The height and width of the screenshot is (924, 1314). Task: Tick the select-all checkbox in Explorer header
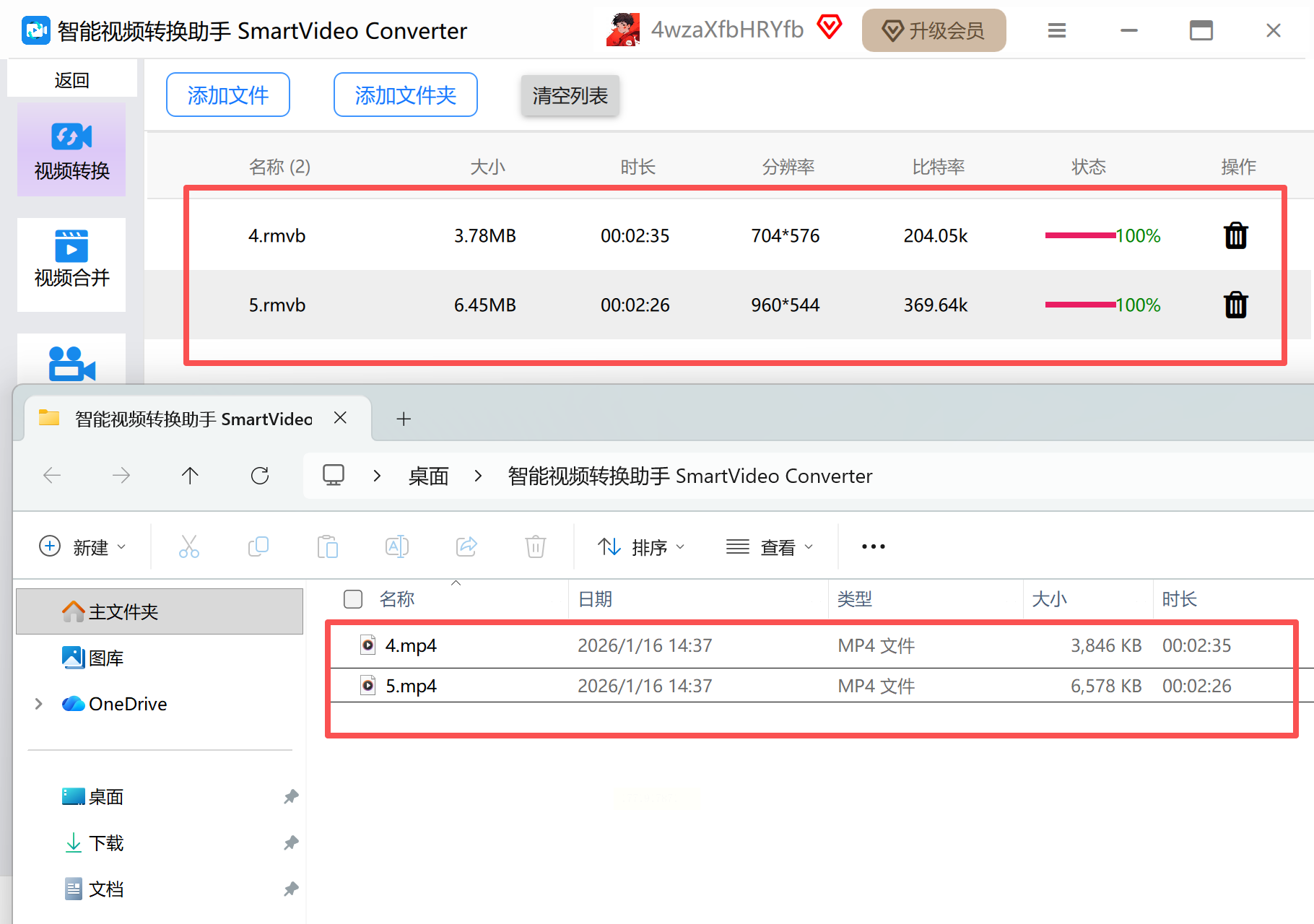point(353,599)
